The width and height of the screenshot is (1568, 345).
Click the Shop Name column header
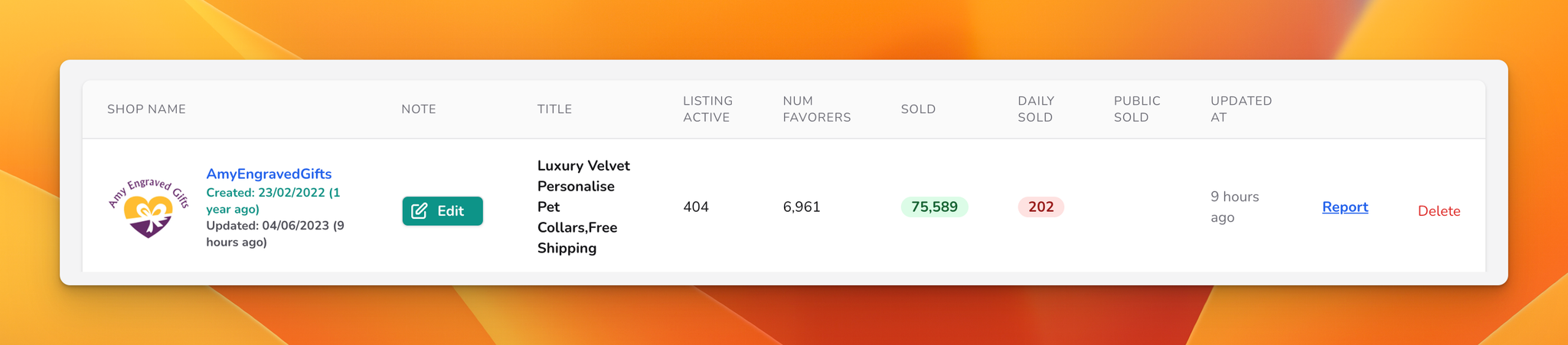(x=146, y=109)
